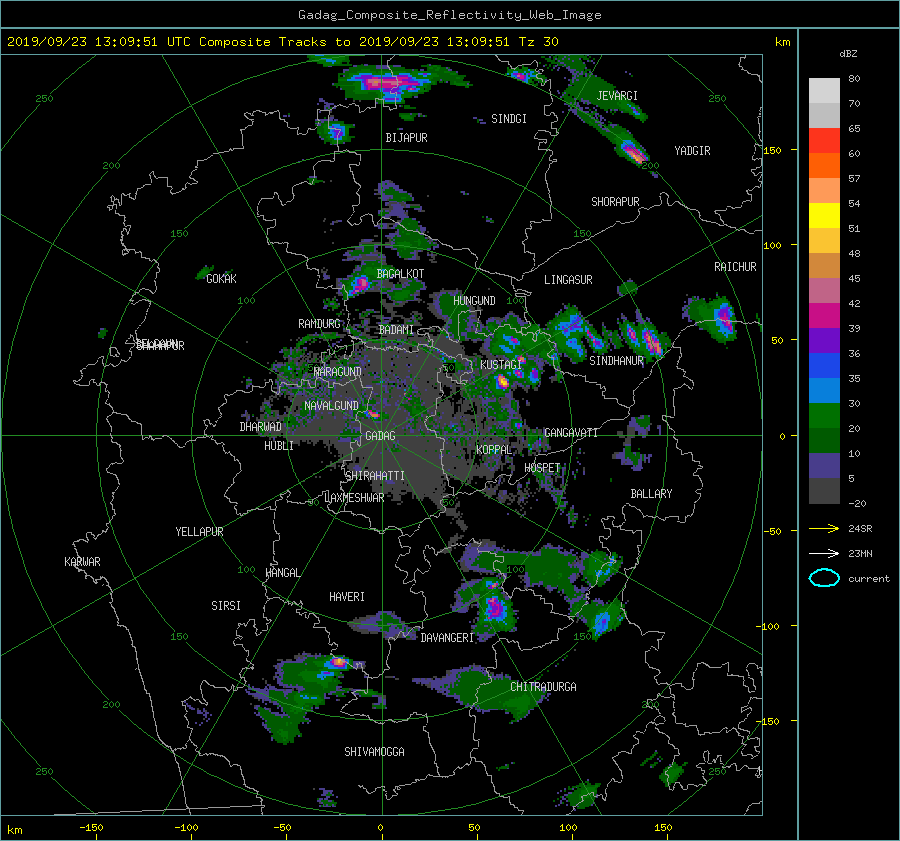
Task: Click the white 23MN track arrow
Action: coord(824,553)
